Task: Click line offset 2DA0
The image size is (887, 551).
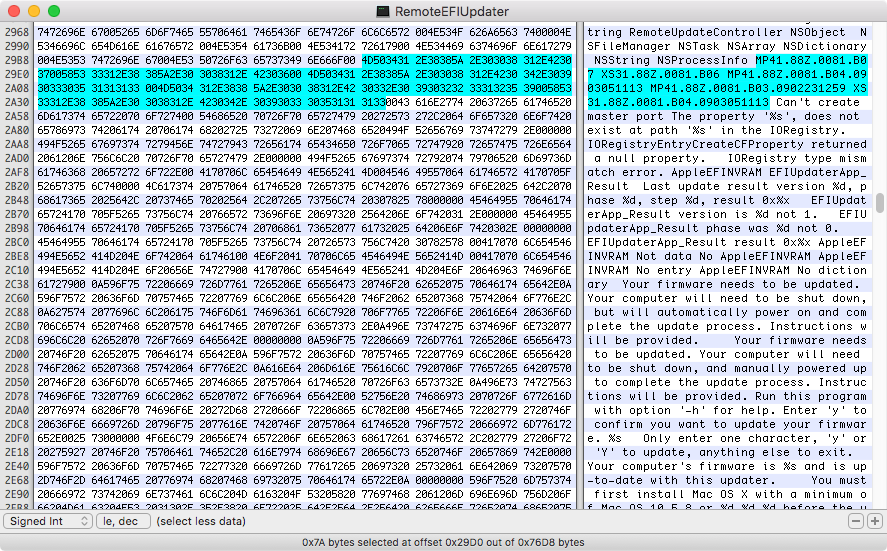Action: click(x=17, y=410)
